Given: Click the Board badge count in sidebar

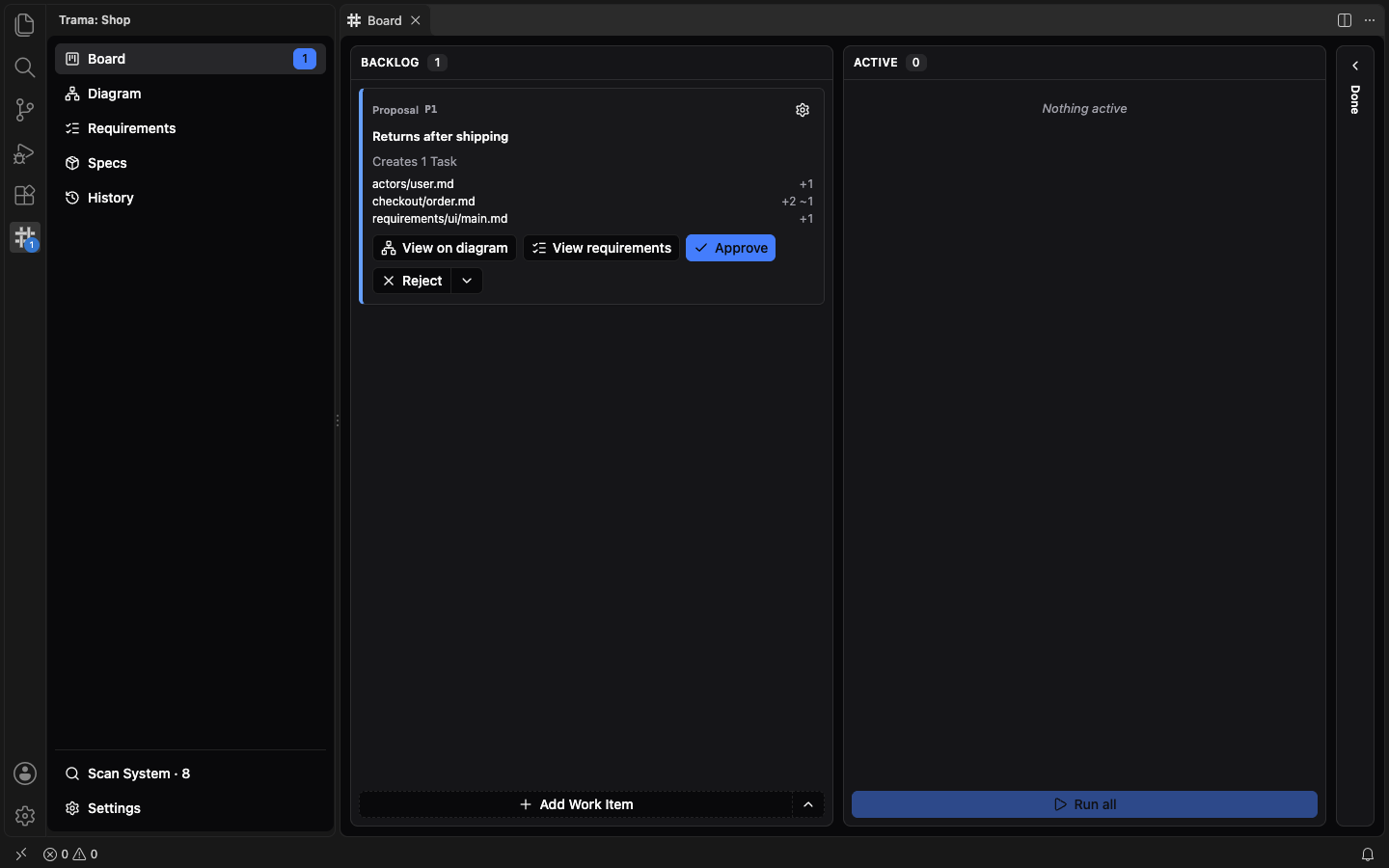Looking at the screenshot, I should (x=305, y=59).
